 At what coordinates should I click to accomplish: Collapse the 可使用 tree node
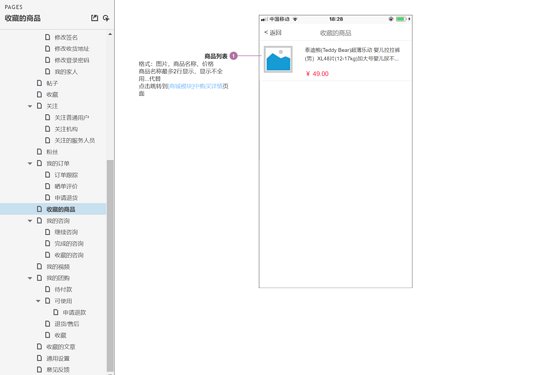click(x=38, y=301)
